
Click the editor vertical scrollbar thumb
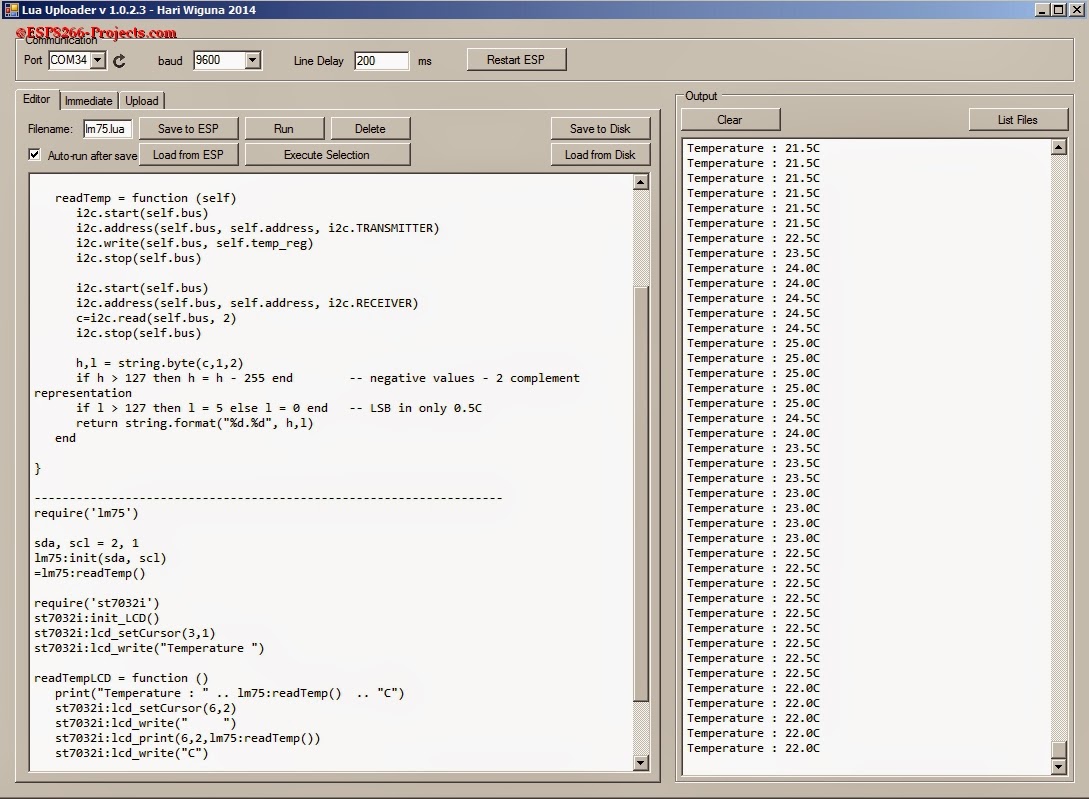641,494
